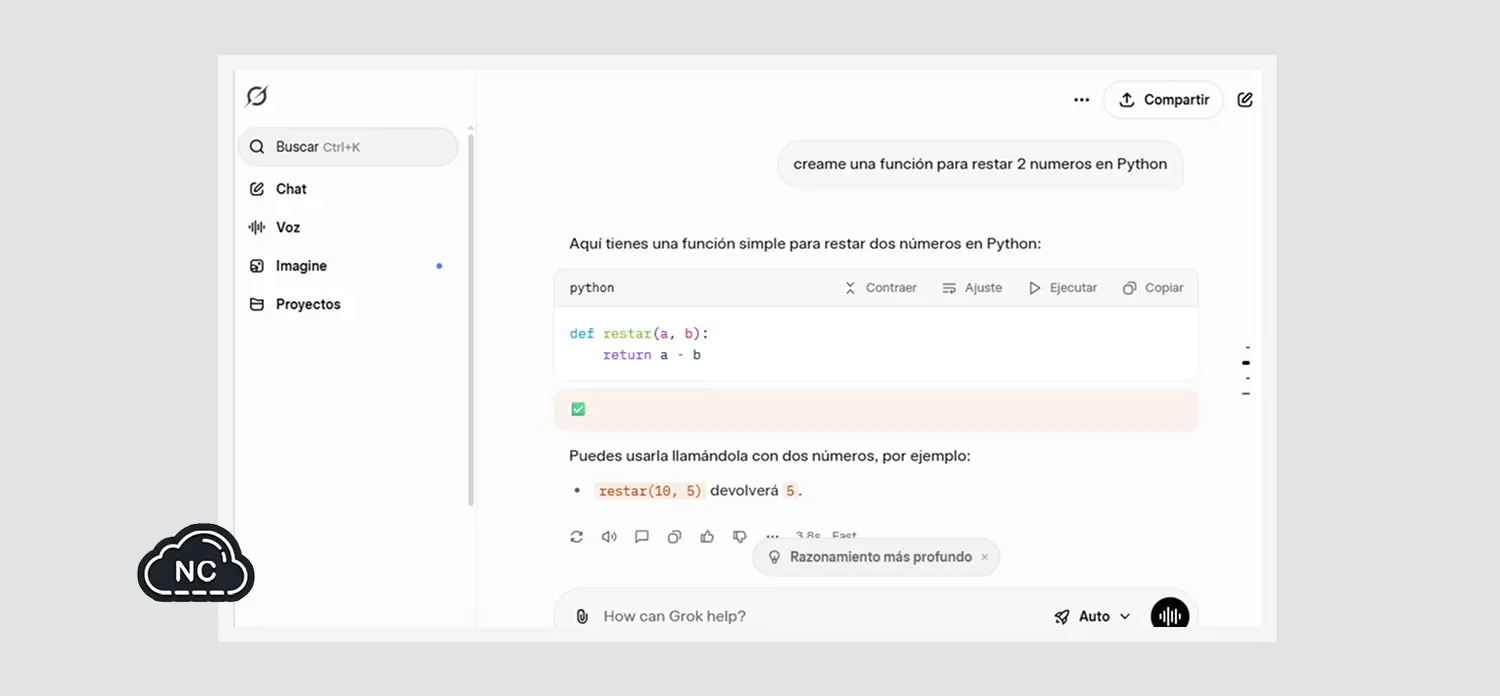Click the Compartir button
This screenshot has height=696, width=1500.
(x=1163, y=100)
